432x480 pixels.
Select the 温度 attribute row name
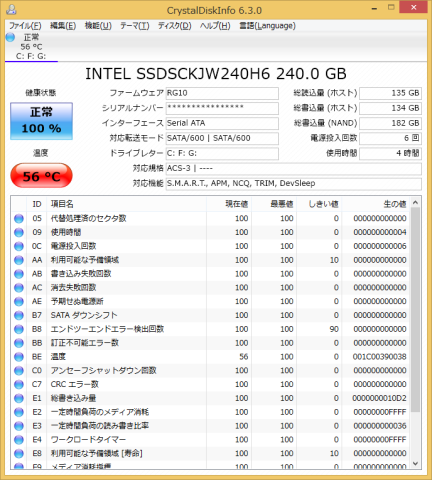pyautogui.click(x=58, y=357)
